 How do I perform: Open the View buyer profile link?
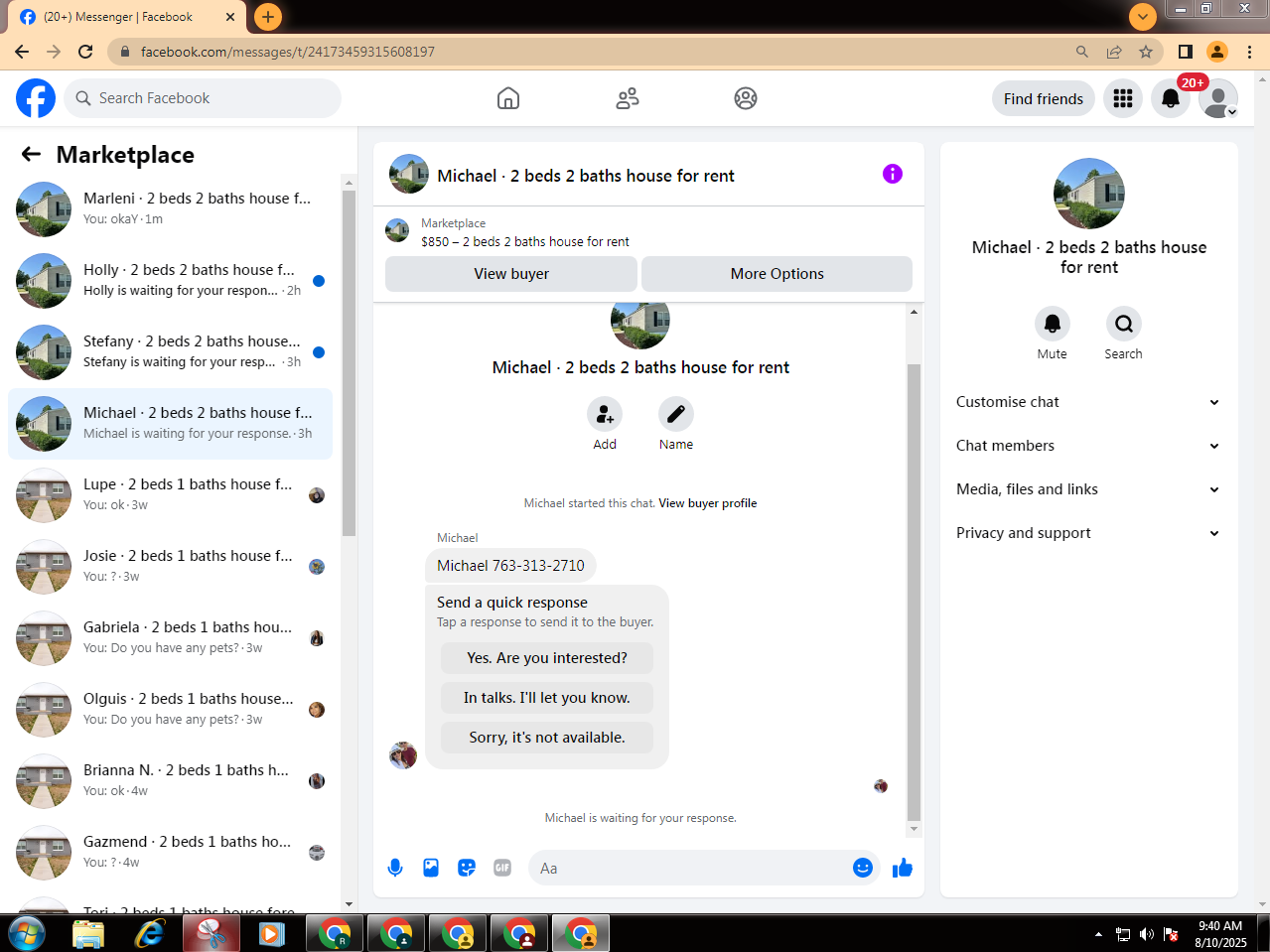(708, 503)
